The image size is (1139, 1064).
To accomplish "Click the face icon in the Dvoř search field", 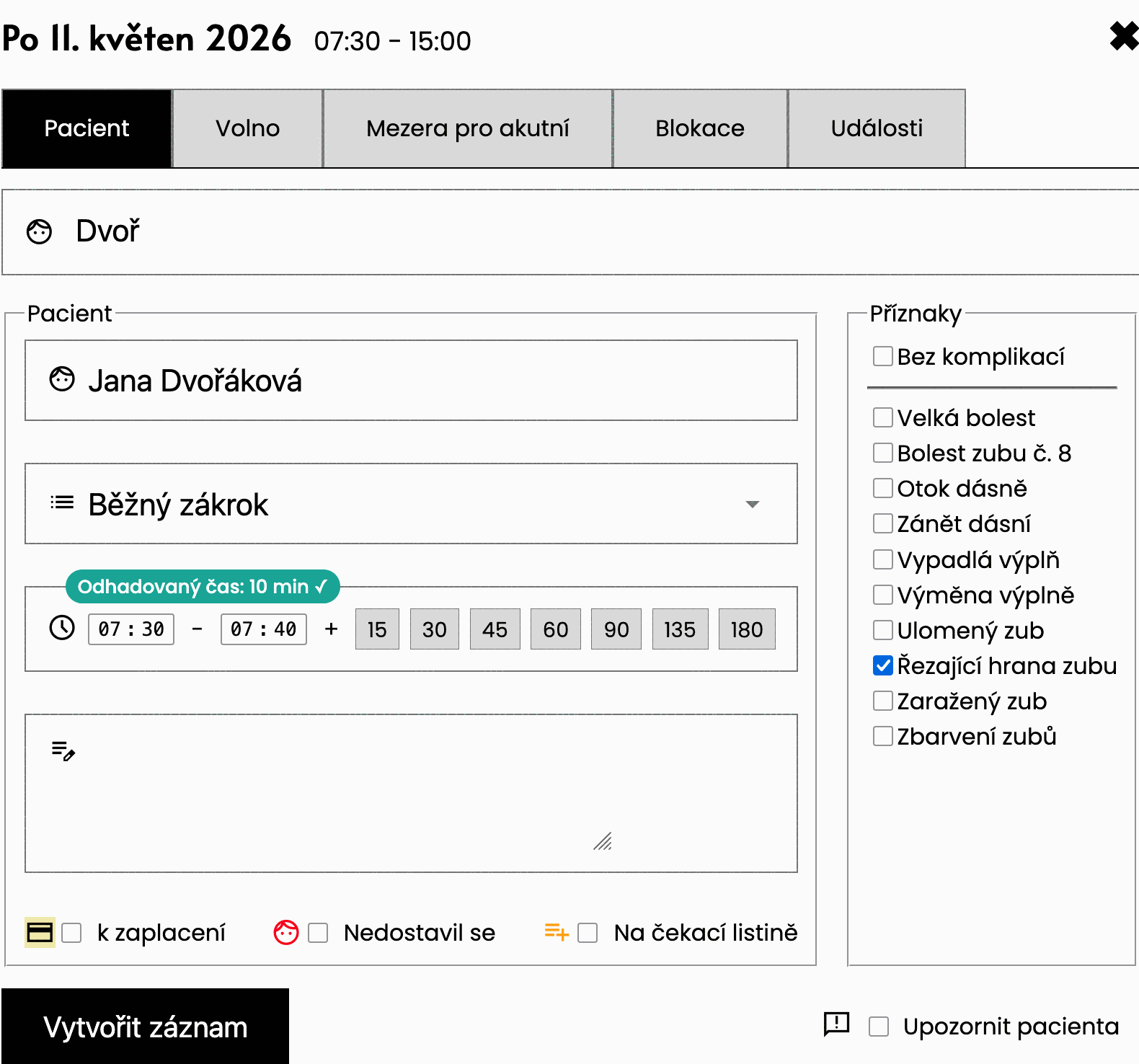I will click(40, 232).
